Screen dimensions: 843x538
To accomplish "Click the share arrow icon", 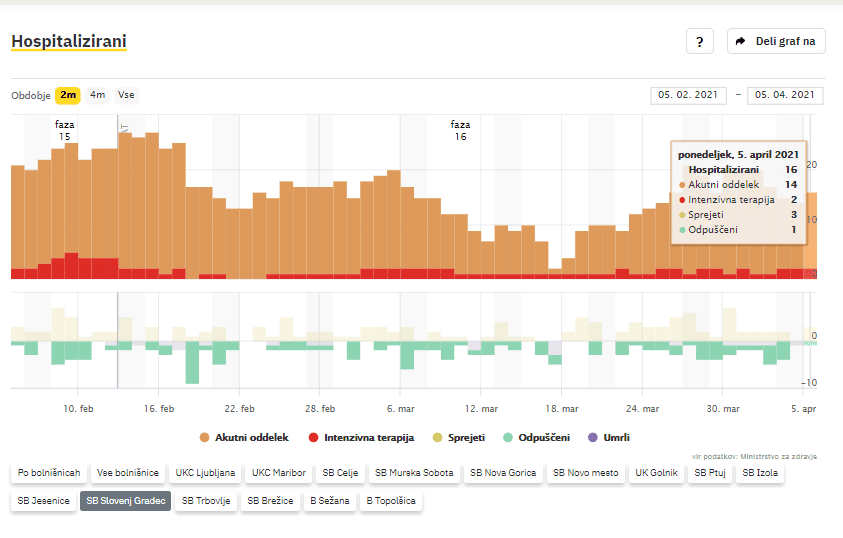I will (x=741, y=42).
